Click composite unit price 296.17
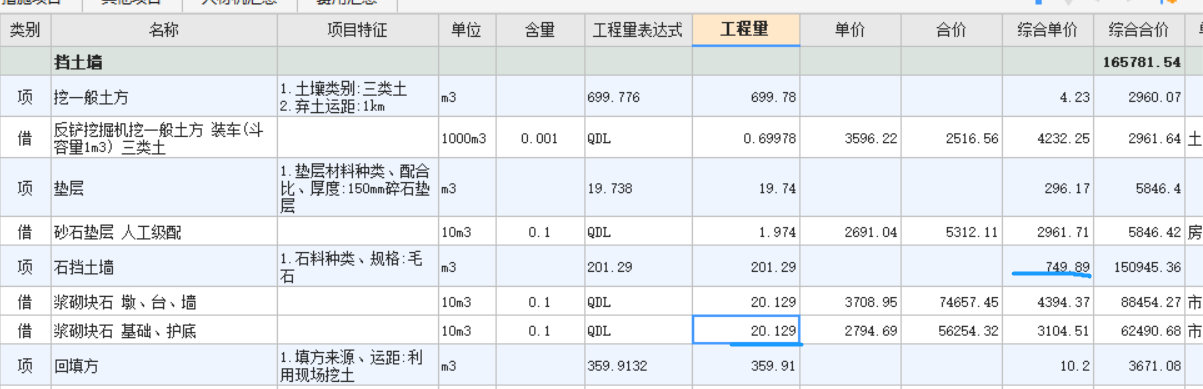Image resolution: width=1203 pixels, height=389 pixels. 1067,187
